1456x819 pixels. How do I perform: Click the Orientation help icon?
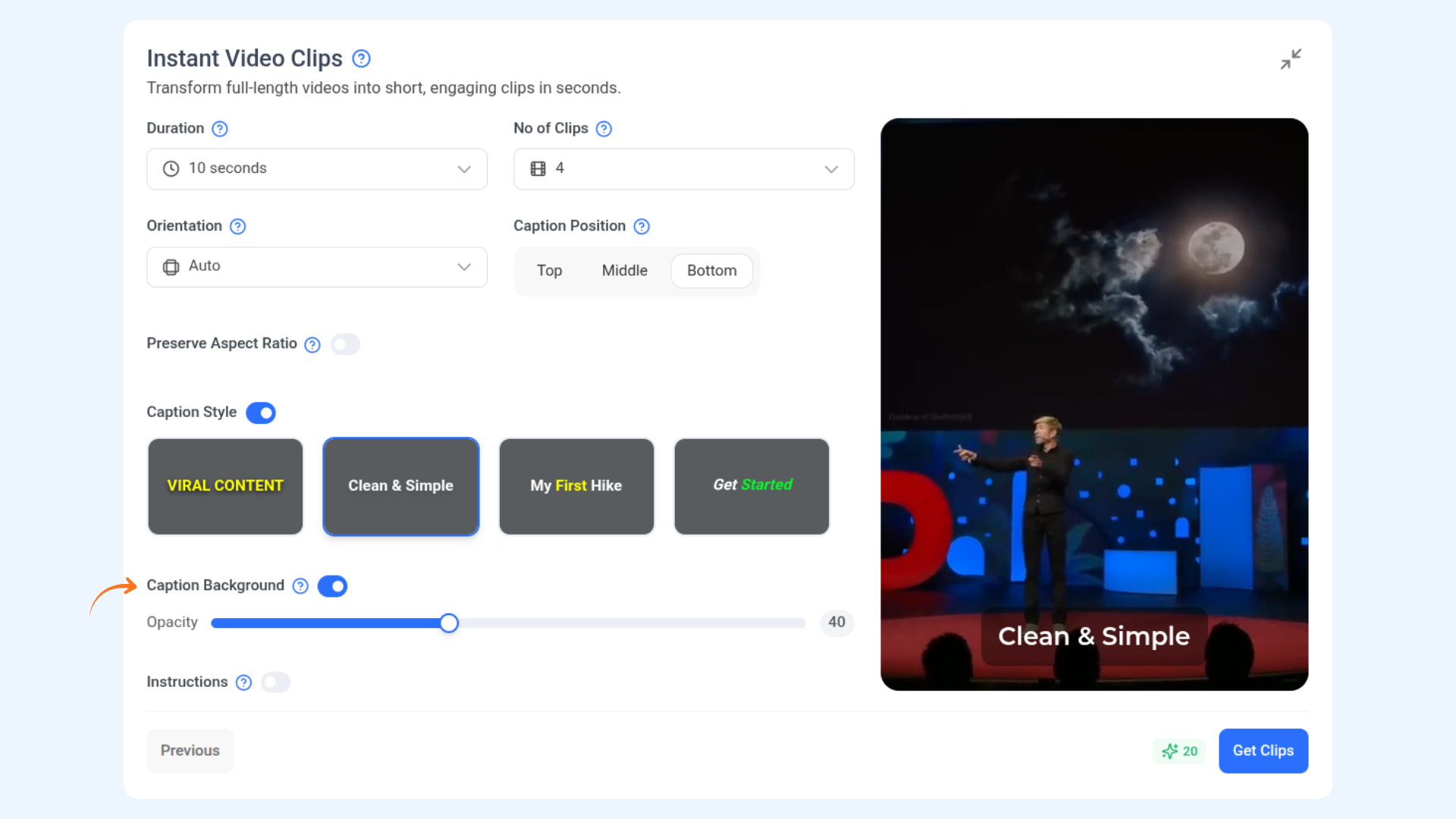(237, 227)
